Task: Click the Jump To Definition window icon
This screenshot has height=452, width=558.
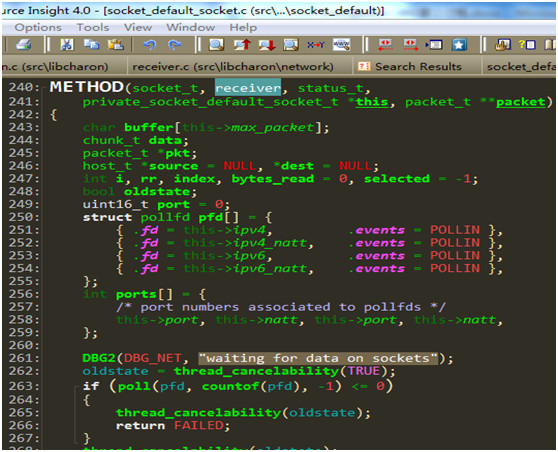Action: (x=434, y=45)
